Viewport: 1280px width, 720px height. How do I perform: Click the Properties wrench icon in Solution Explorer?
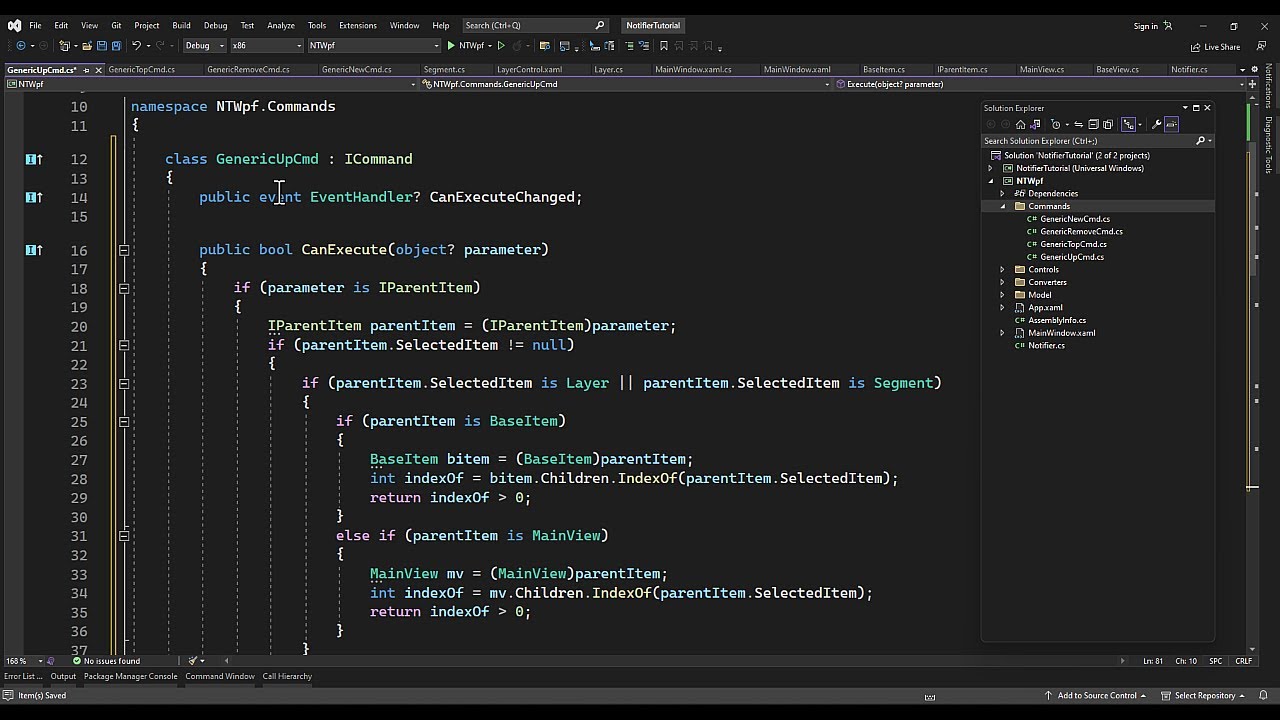point(1156,124)
